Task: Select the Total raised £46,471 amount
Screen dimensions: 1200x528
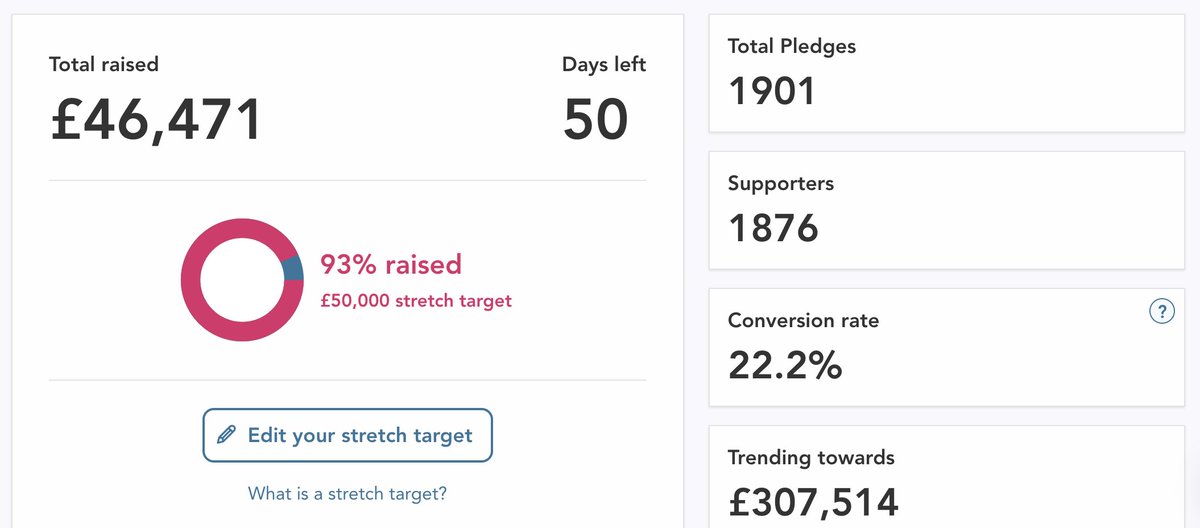Action: click(156, 119)
